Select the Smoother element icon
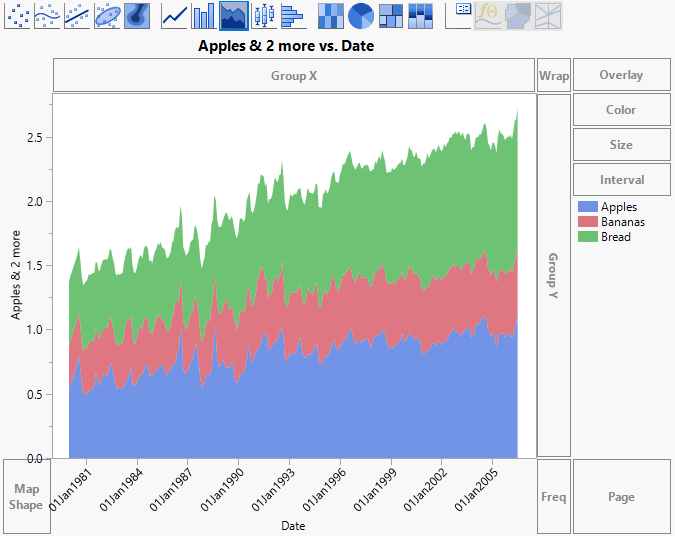This screenshot has width=675, height=540. pyautogui.click(x=48, y=15)
